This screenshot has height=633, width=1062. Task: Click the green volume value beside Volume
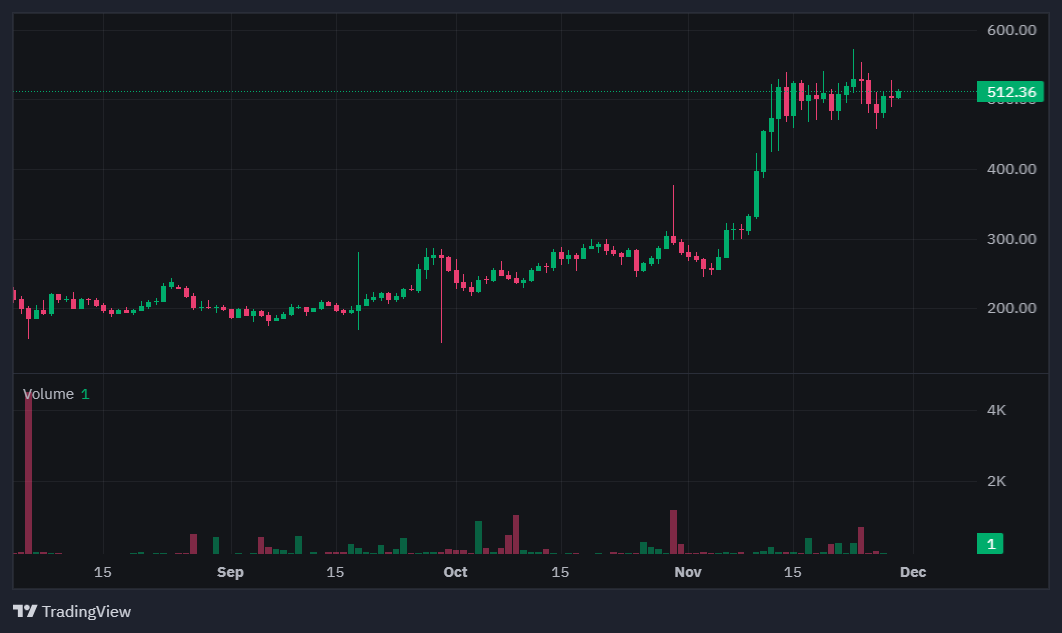pos(85,394)
